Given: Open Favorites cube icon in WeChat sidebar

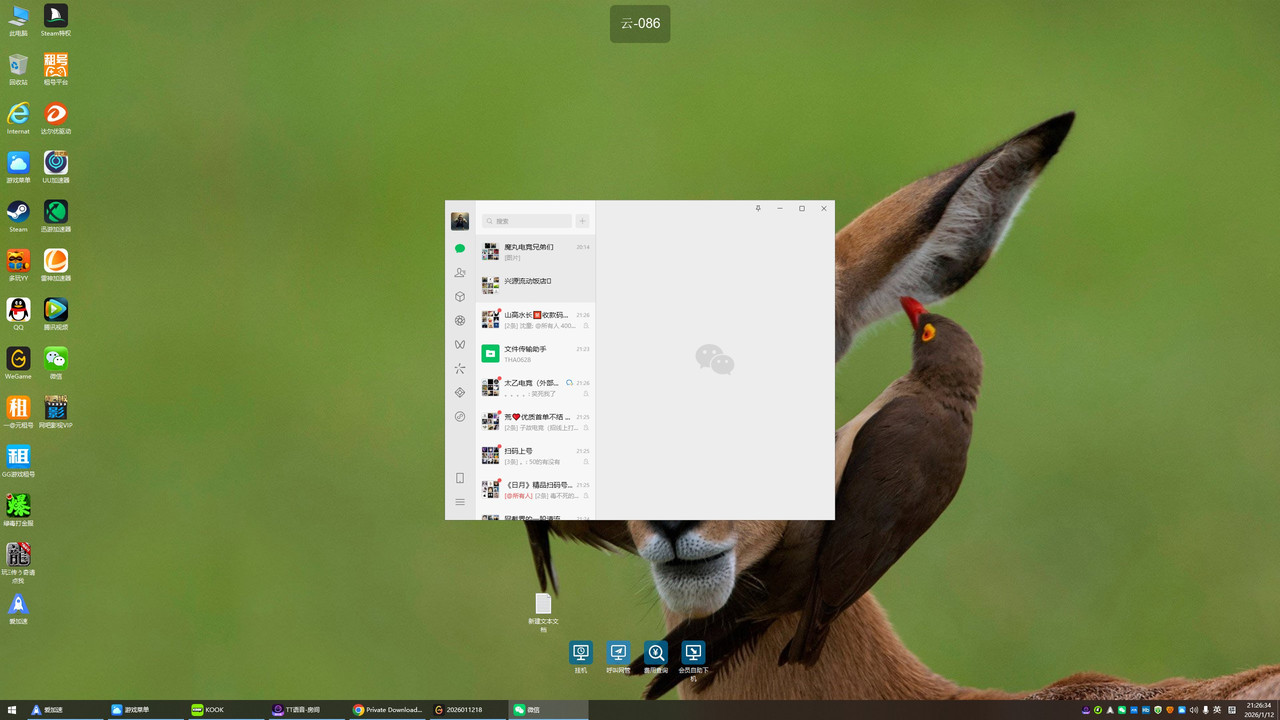Looking at the screenshot, I should 460,296.
